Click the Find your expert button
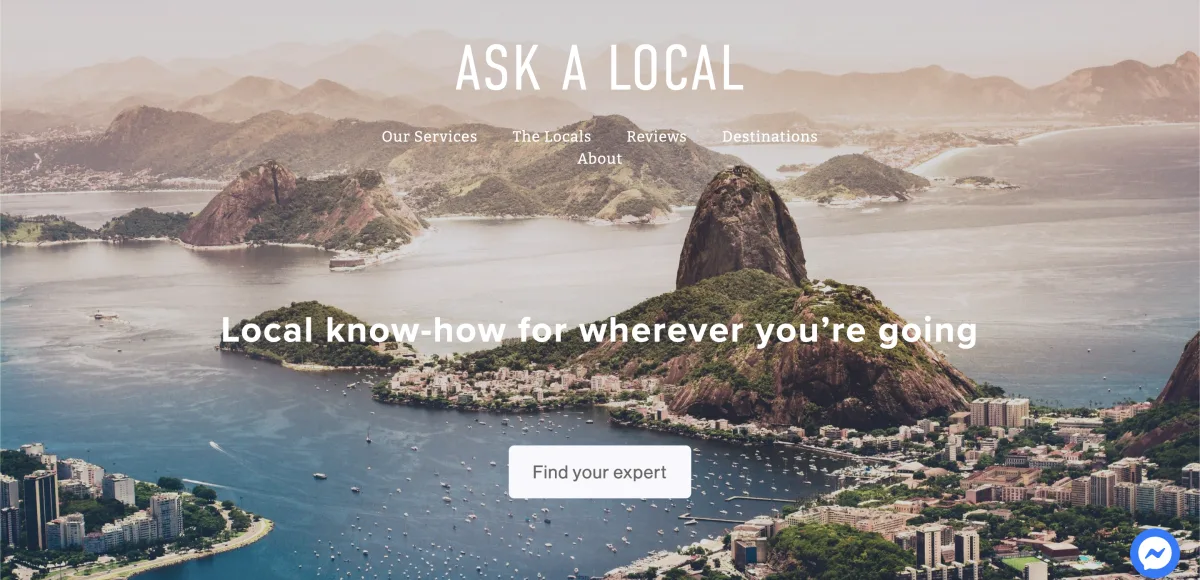 (600, 472)
